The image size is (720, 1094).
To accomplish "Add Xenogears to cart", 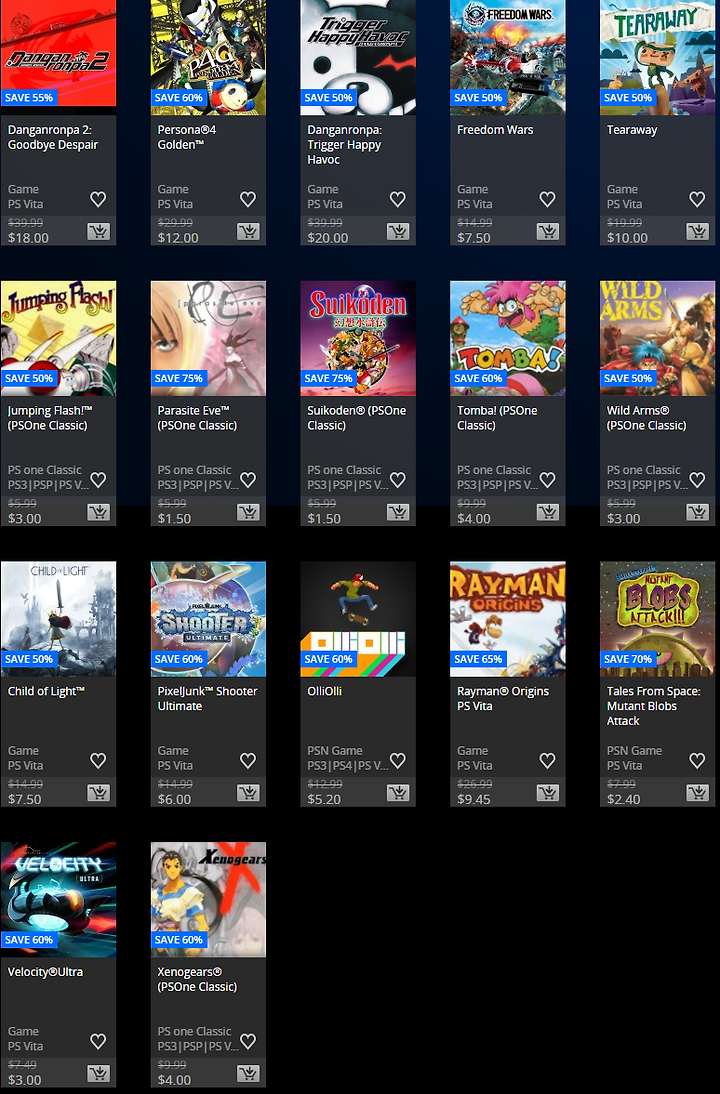I will click(248, 1073).
